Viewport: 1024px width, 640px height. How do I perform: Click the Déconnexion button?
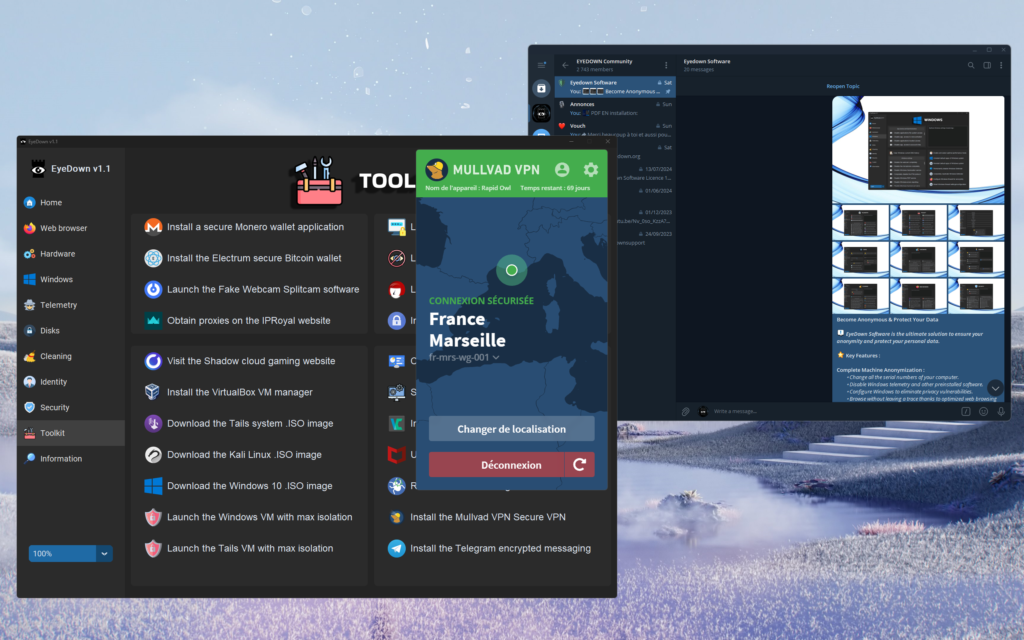pyautogui.click(x=497, y=465)
